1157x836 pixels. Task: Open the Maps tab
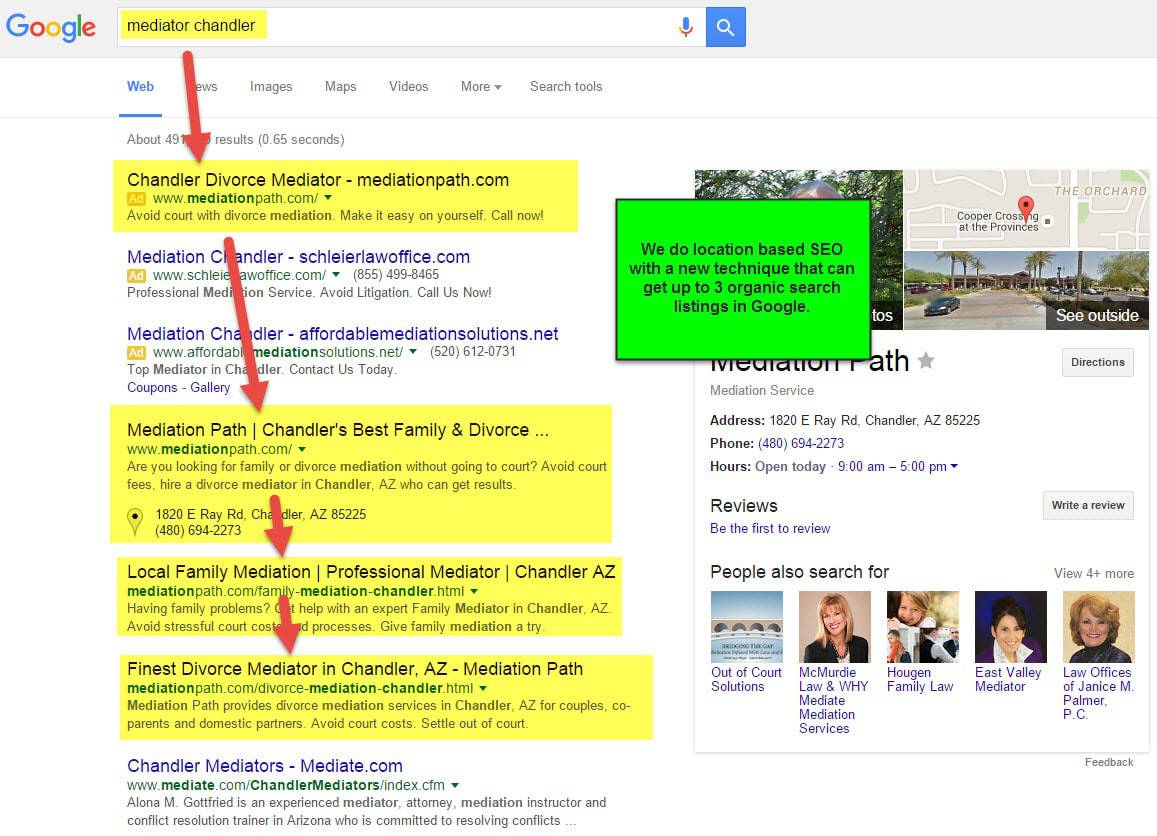pyautogui.click(x=340, y=87)
